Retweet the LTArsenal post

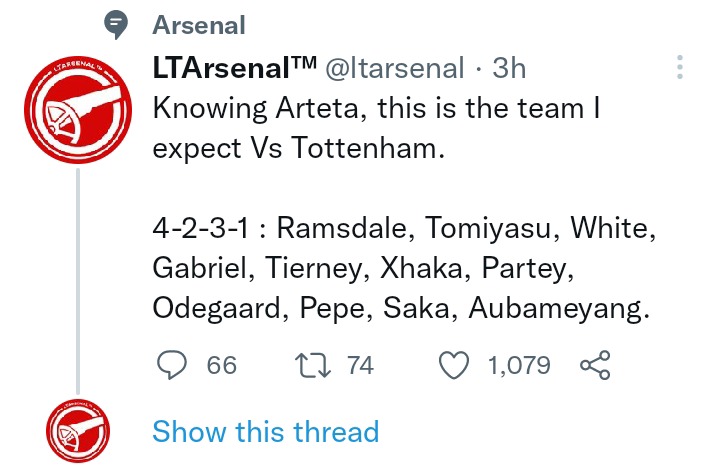point(312,366)
